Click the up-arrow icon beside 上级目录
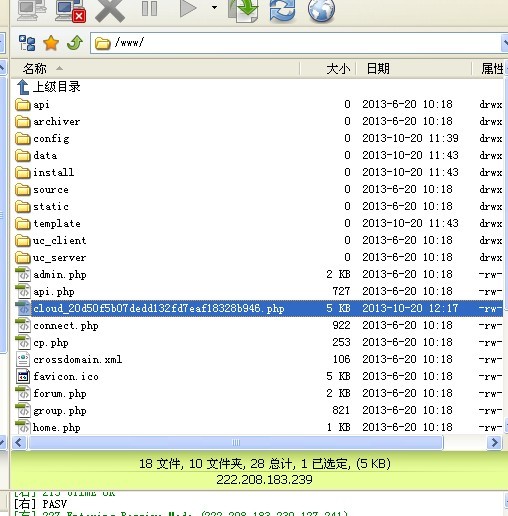The width and height of the screenshot is (508, 516). 23,87
